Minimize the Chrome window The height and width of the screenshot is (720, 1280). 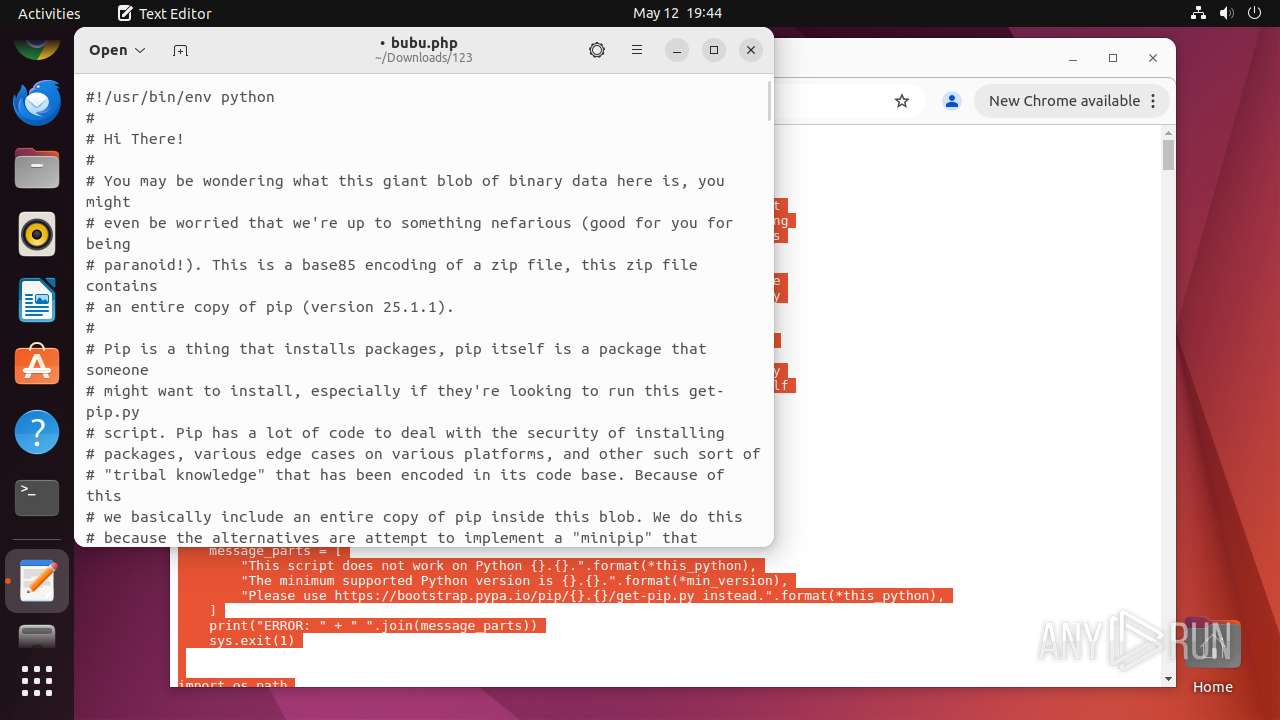(1073, 58)
